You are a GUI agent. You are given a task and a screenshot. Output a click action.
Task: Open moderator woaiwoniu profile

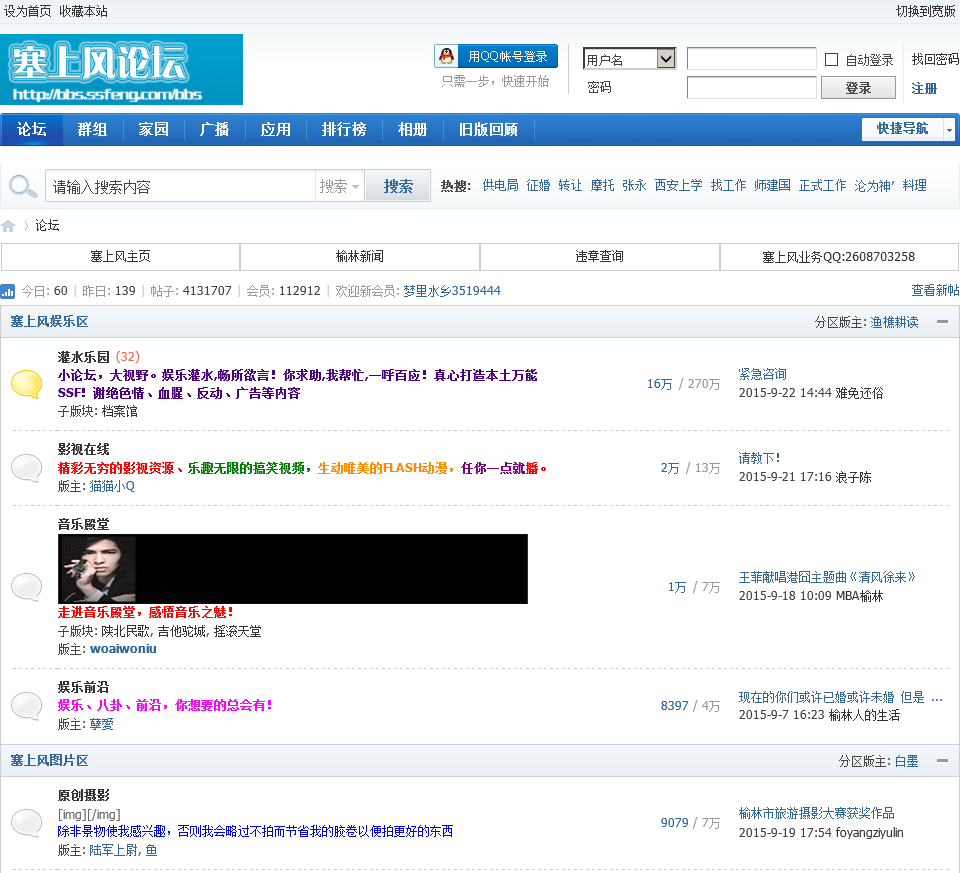coord(123,649)
